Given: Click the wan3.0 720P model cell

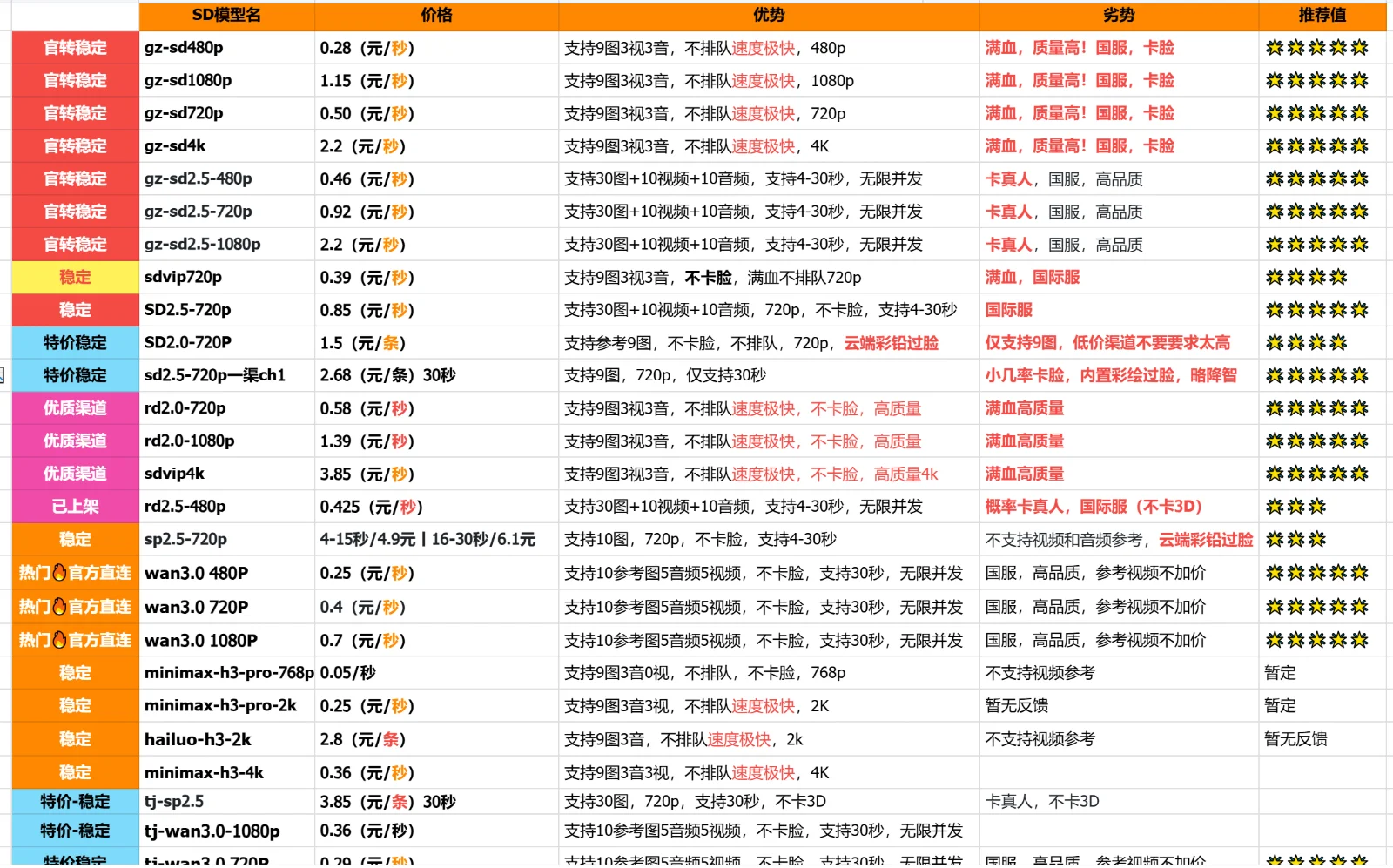Looking at the screenshot, I should click(x=226, y=607).
